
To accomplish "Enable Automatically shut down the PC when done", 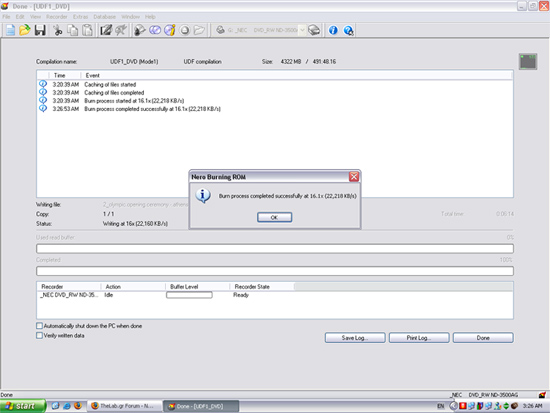I will click(40, 326).
